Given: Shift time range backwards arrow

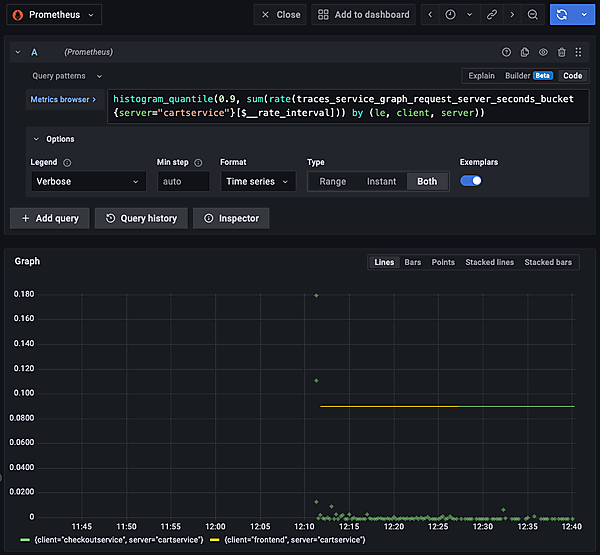Looking at the screenshot, I should click(430, 15).
